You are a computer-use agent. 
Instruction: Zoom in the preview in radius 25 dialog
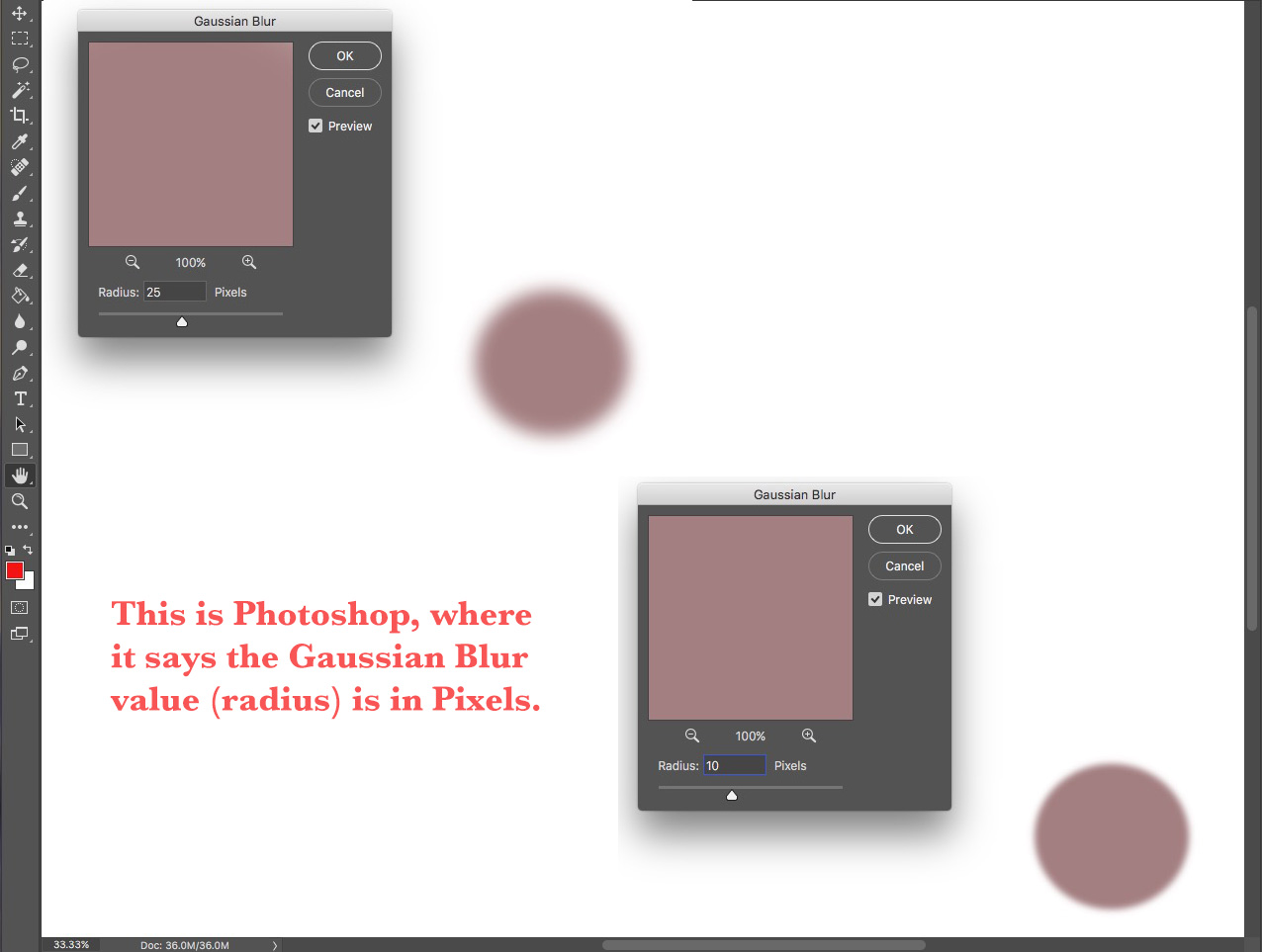[249, 262]
